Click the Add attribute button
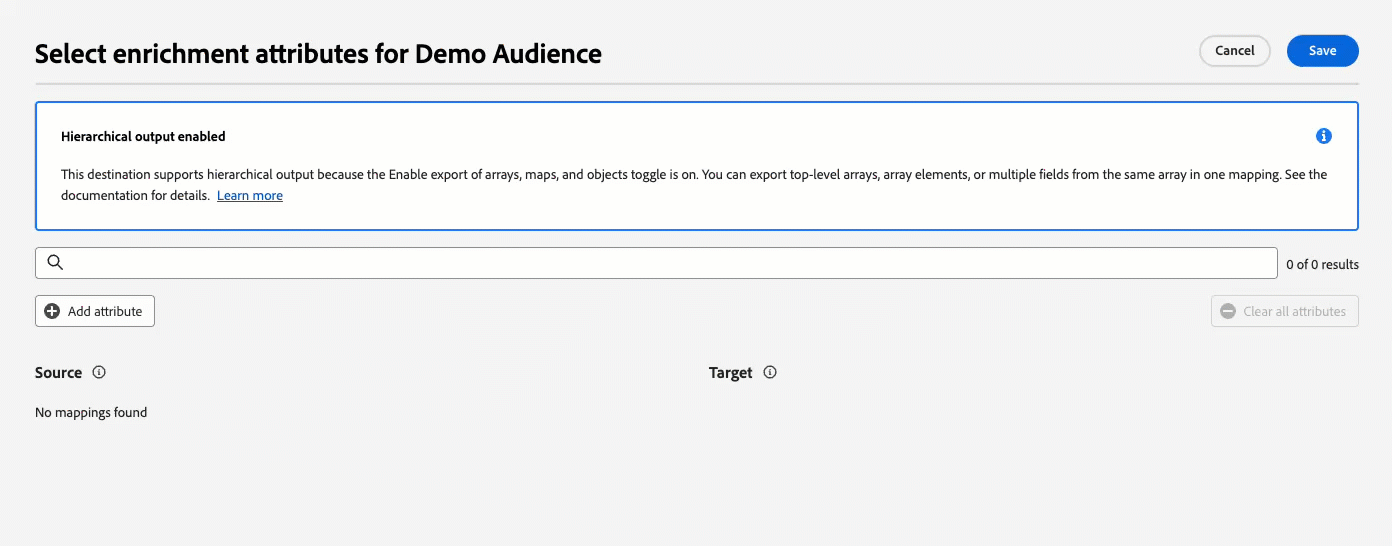This screenshot has height=546, width=1392. (x=95, y=311)
